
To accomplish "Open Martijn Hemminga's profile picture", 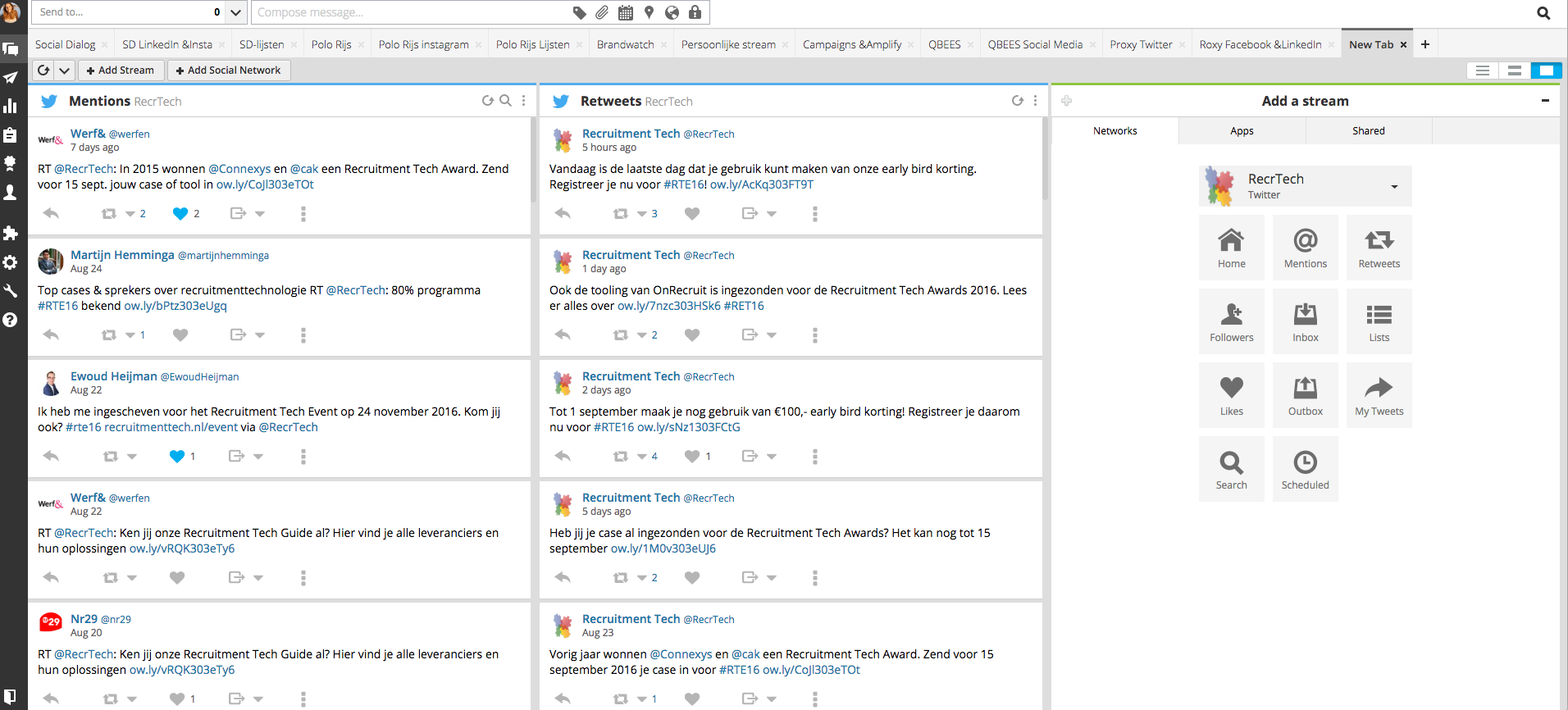I will (51, 262).
